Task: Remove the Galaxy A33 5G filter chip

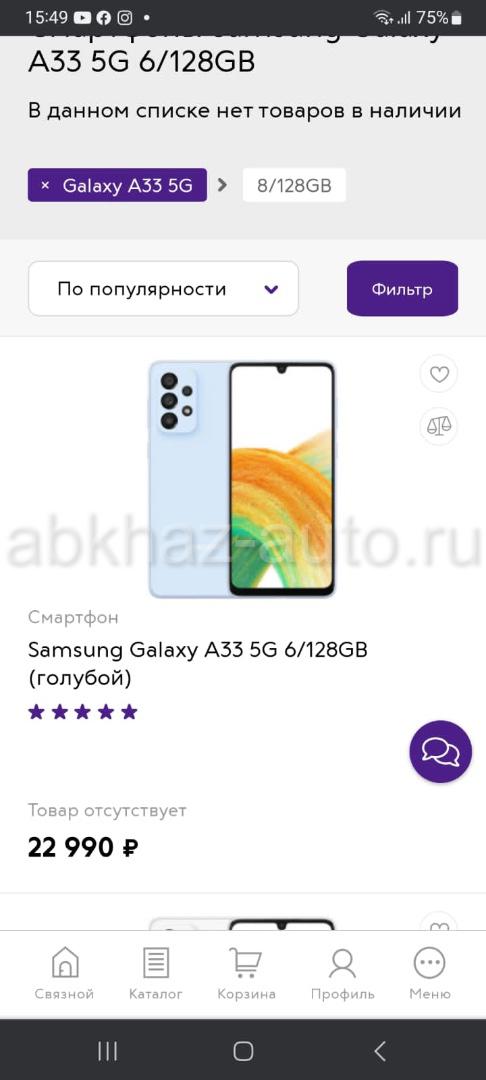Action: (45, 185)
